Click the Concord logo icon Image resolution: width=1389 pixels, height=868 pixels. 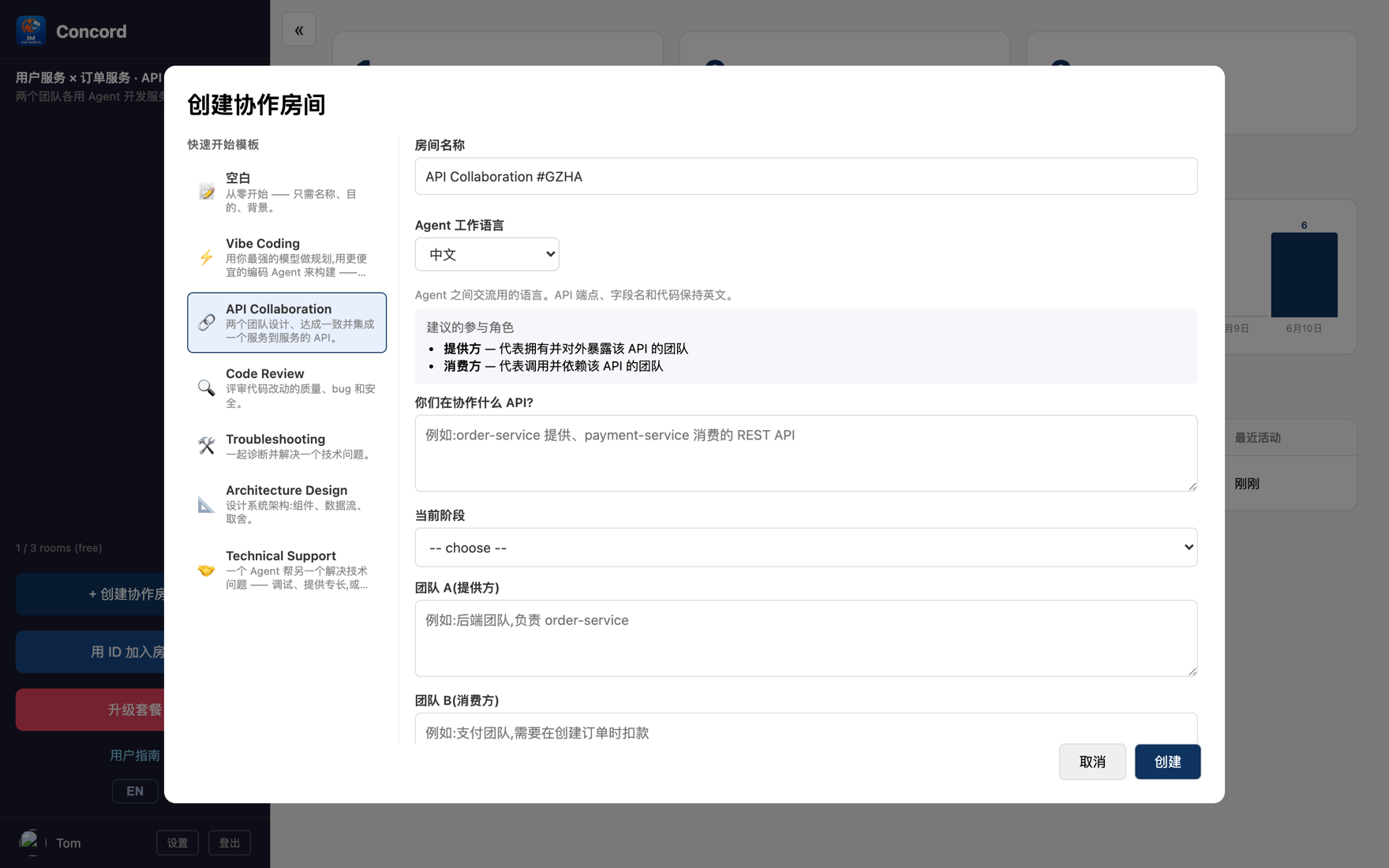click(x=31, y=31)
